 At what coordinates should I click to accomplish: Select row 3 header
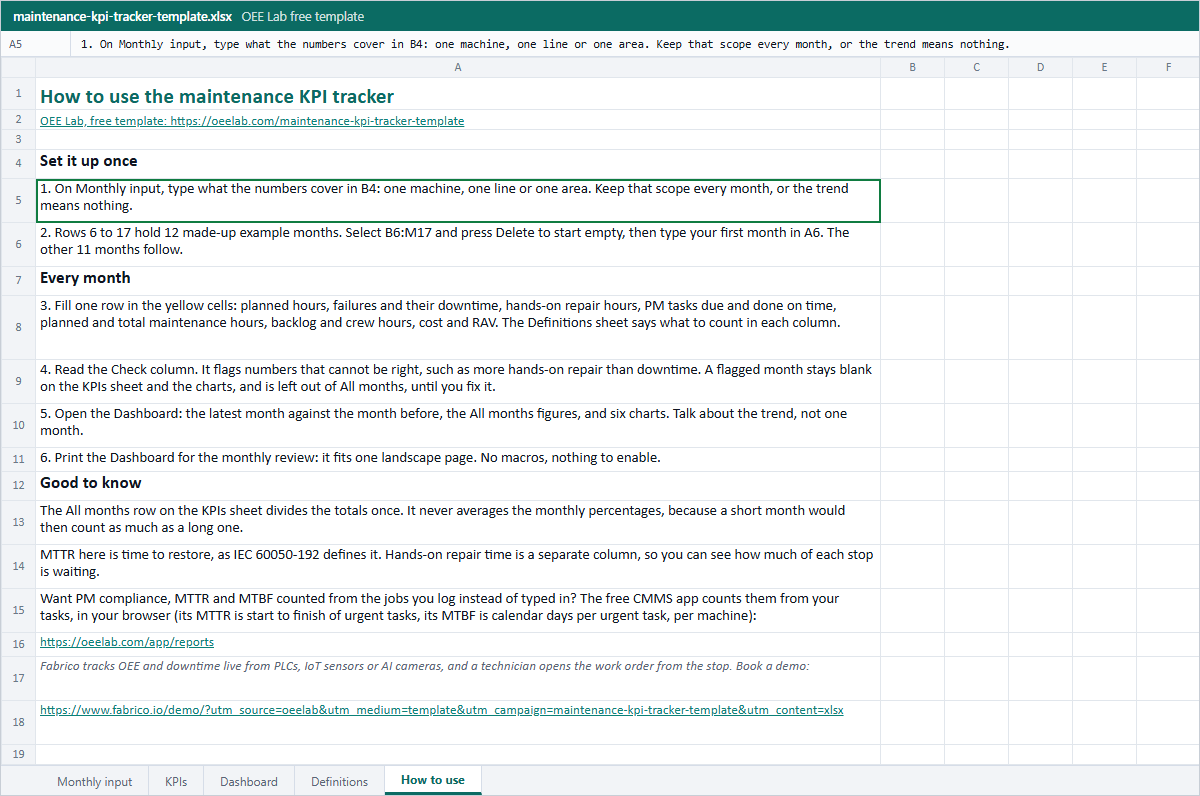click(18, 139)
